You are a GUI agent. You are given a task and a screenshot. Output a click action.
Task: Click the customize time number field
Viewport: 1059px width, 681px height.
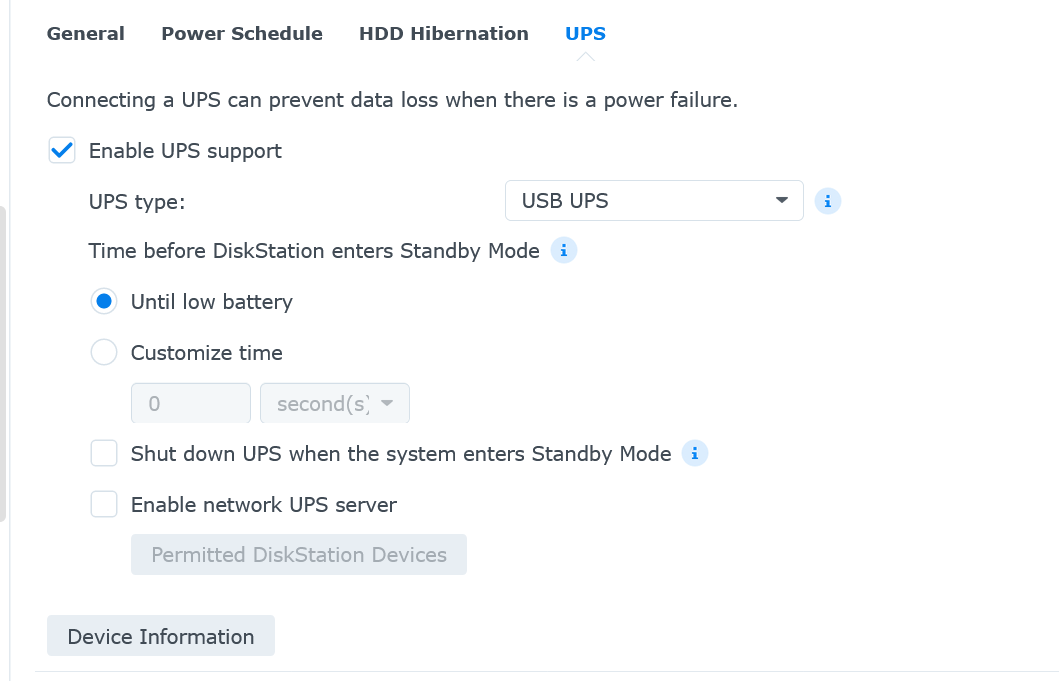191,404
